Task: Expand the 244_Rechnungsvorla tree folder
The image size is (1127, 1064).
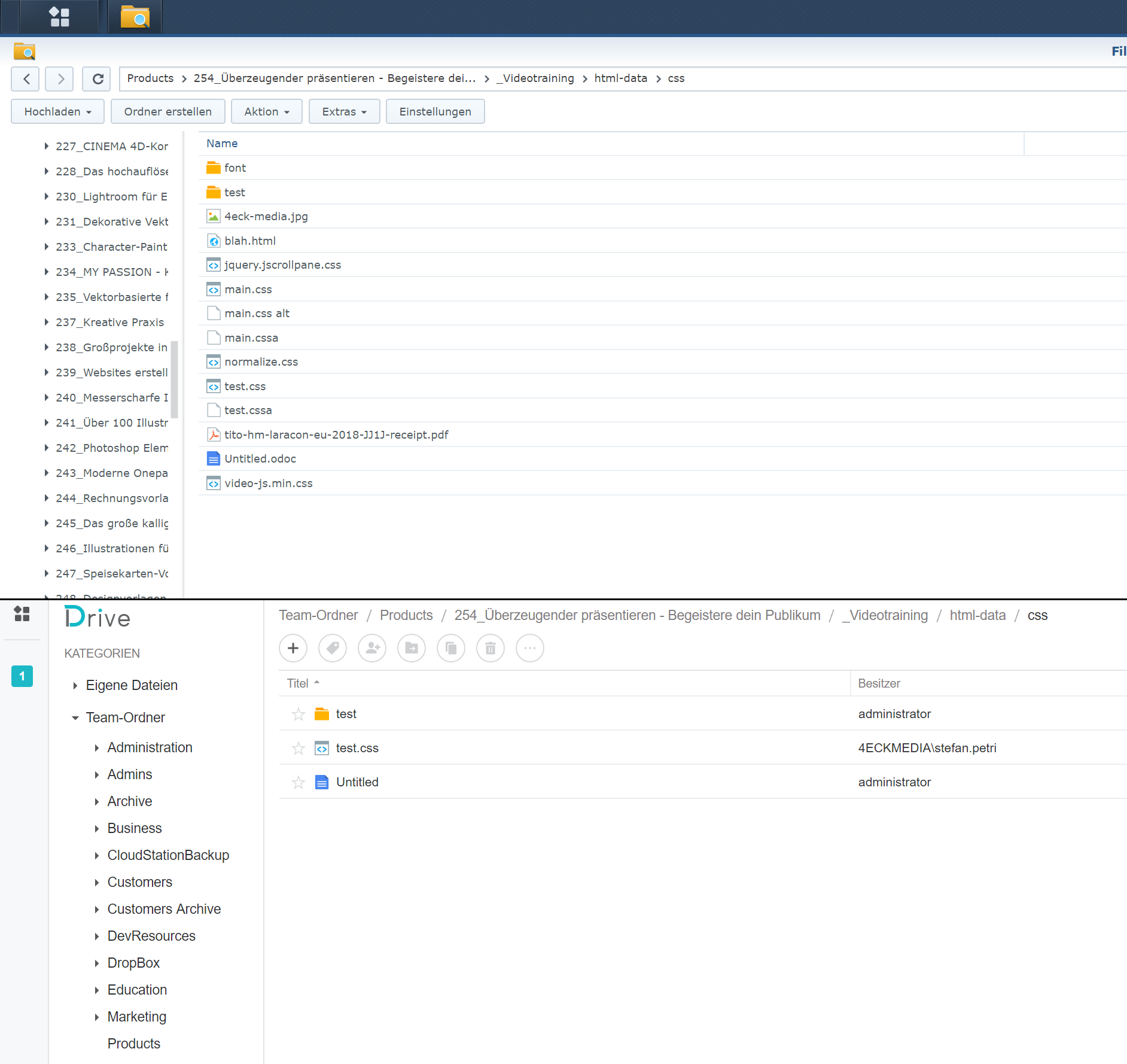Action: 46,498
